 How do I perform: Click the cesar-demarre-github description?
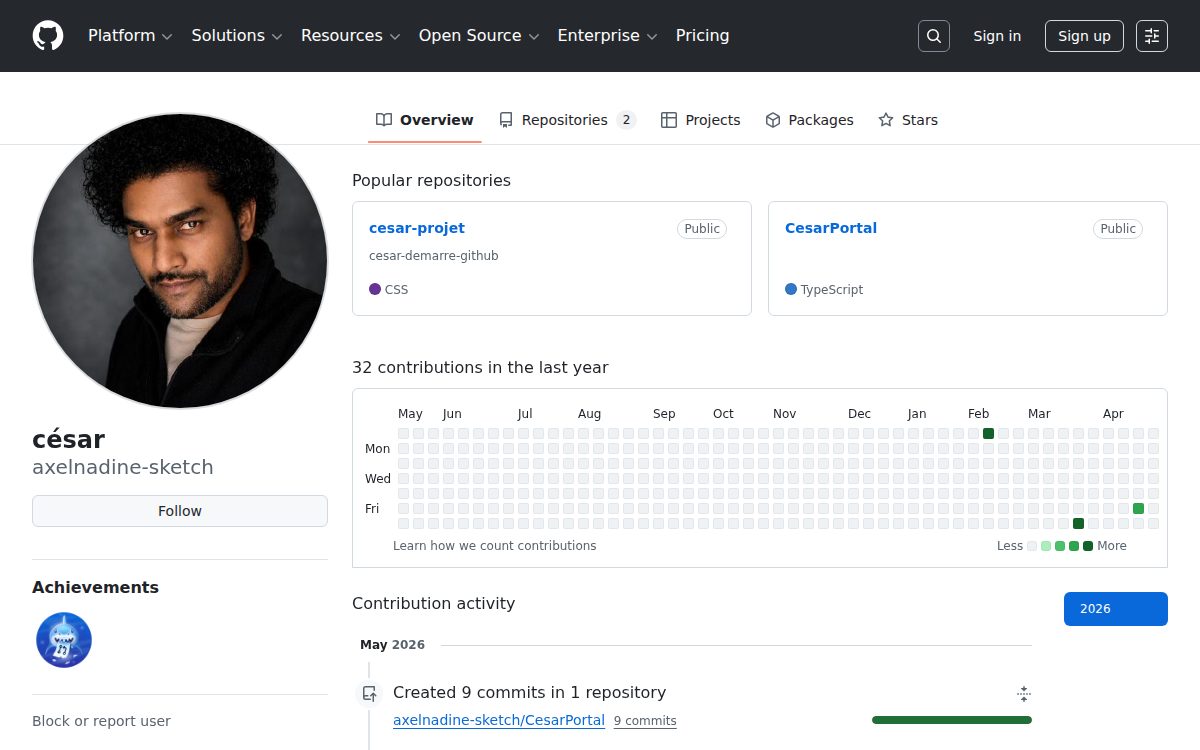(x=434, y=256)
